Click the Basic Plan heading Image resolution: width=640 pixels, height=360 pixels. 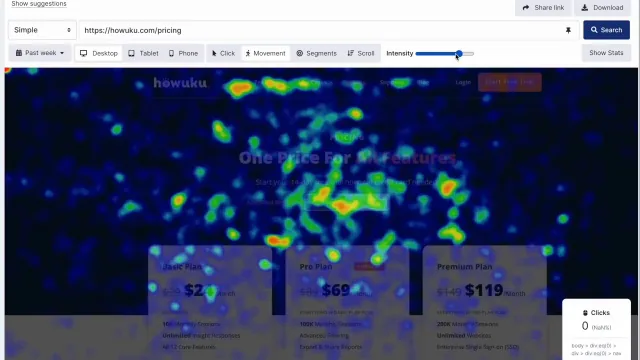182,267
